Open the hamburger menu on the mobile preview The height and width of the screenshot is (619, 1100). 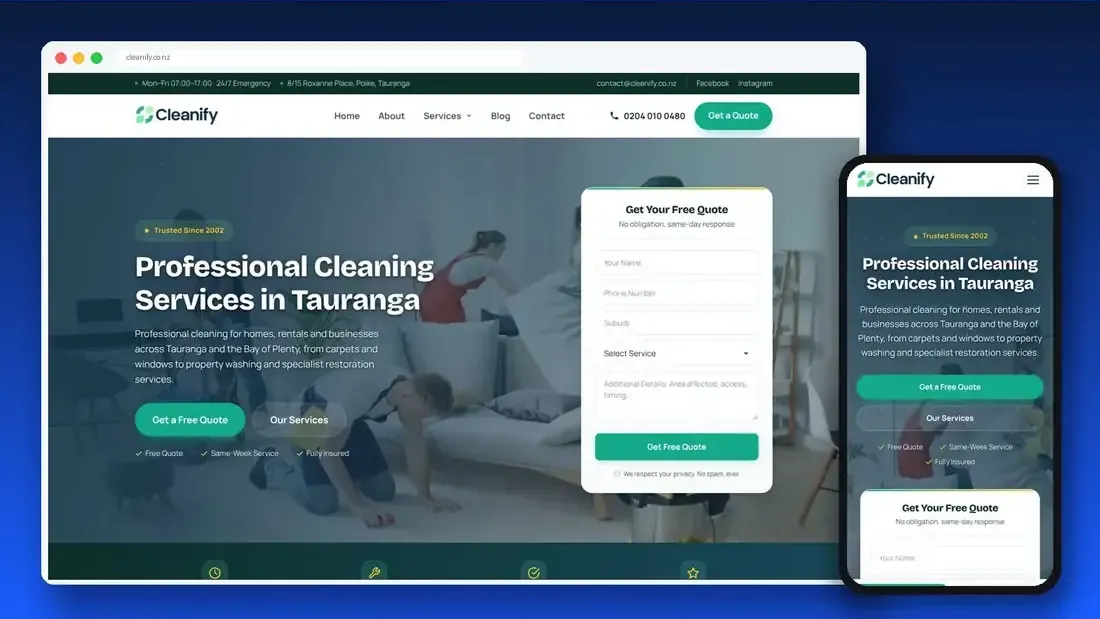coord(1033,180)
